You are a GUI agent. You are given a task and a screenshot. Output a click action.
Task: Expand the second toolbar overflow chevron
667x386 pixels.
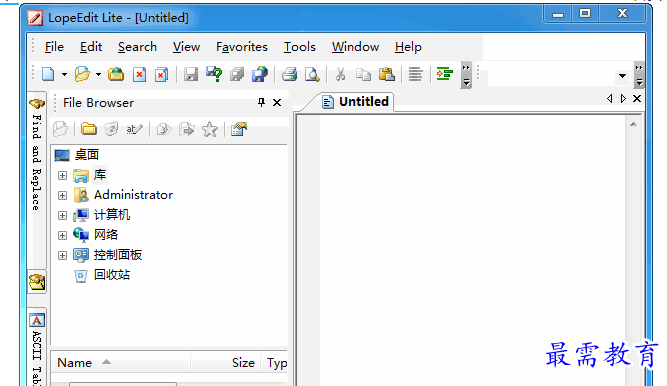point(639,75)
